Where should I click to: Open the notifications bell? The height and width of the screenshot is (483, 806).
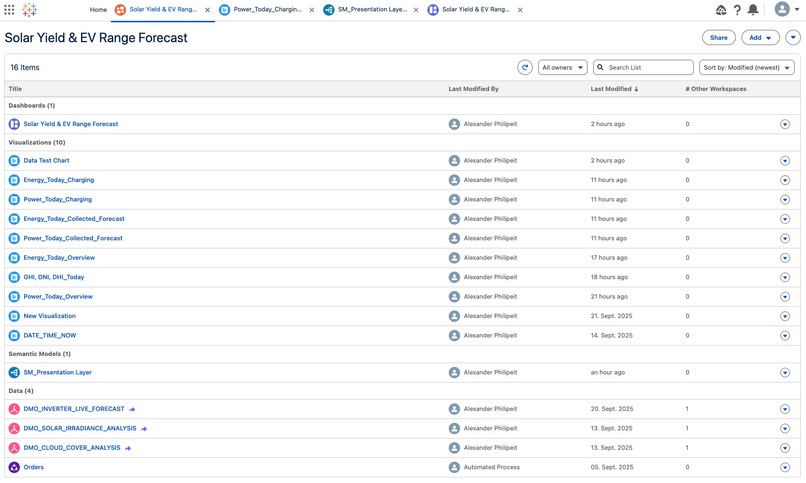pos(753,9)
